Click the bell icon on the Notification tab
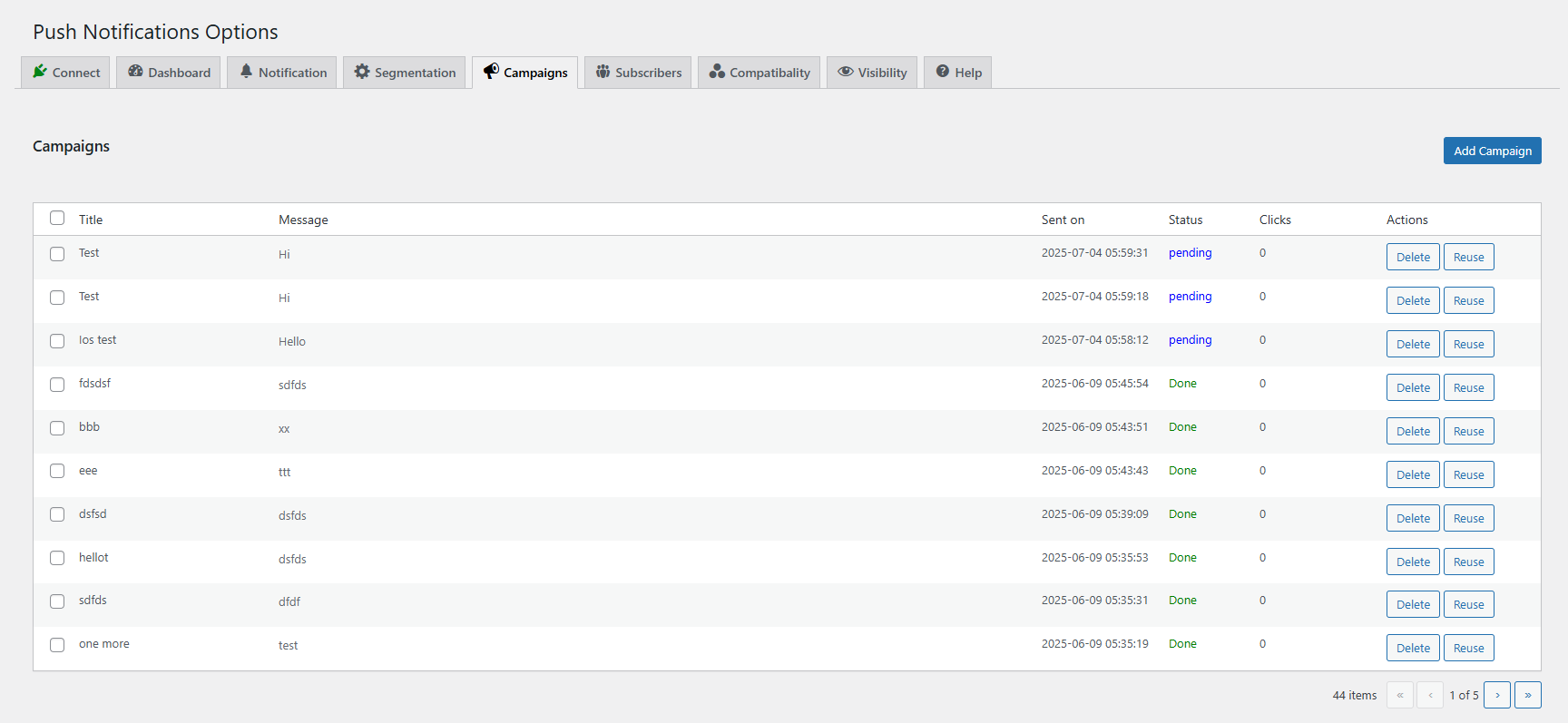Viewport: 1568px width, 723px height. (x=247, y=72)
